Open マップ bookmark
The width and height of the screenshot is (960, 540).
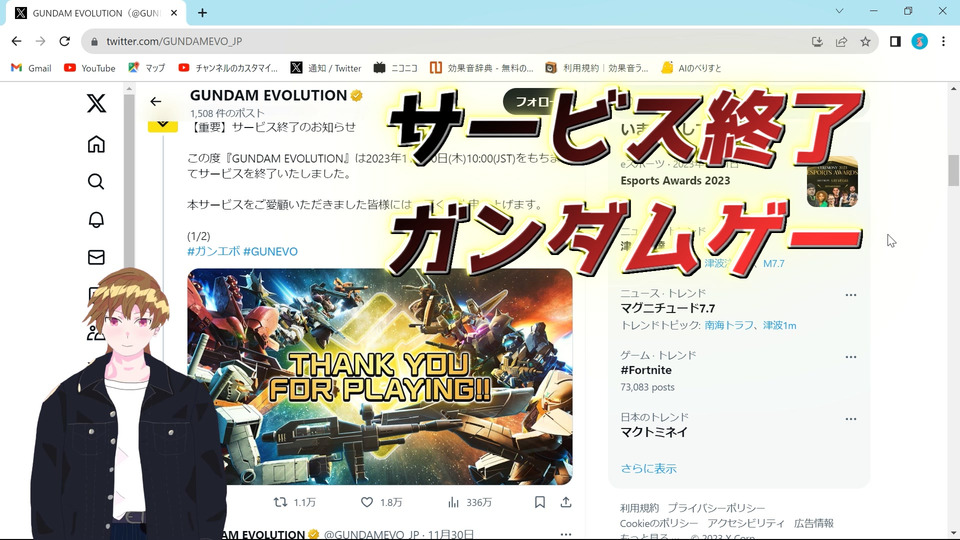pyautogui.click(x=147, y=68)
